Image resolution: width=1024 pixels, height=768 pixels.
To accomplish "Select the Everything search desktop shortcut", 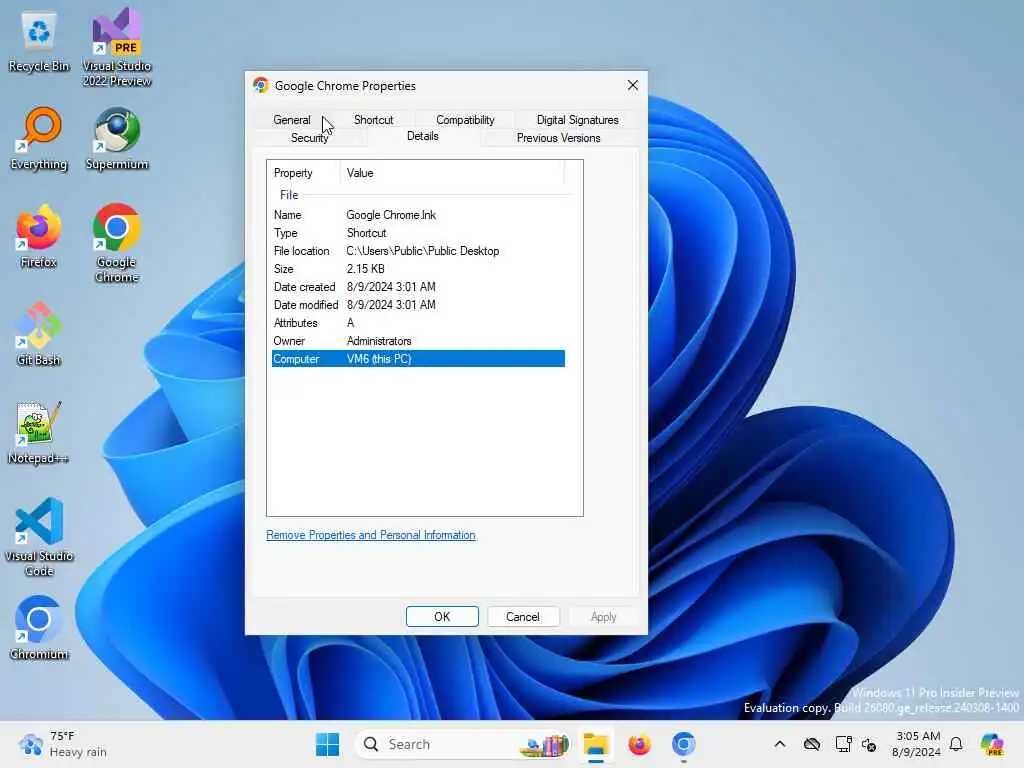I will coord(39,139).
